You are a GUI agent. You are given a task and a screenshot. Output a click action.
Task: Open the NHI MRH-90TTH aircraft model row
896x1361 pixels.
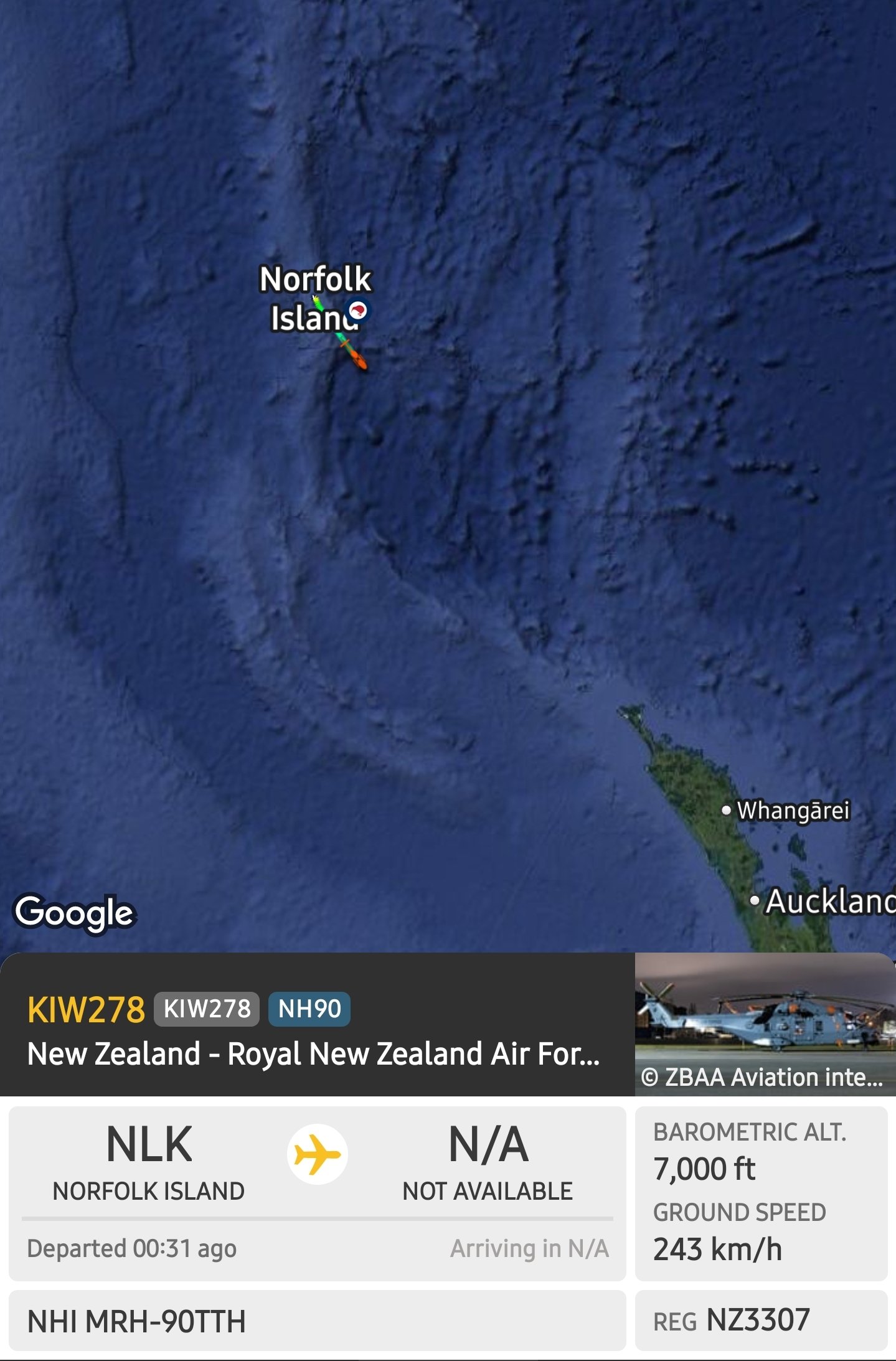(317, 1320)
